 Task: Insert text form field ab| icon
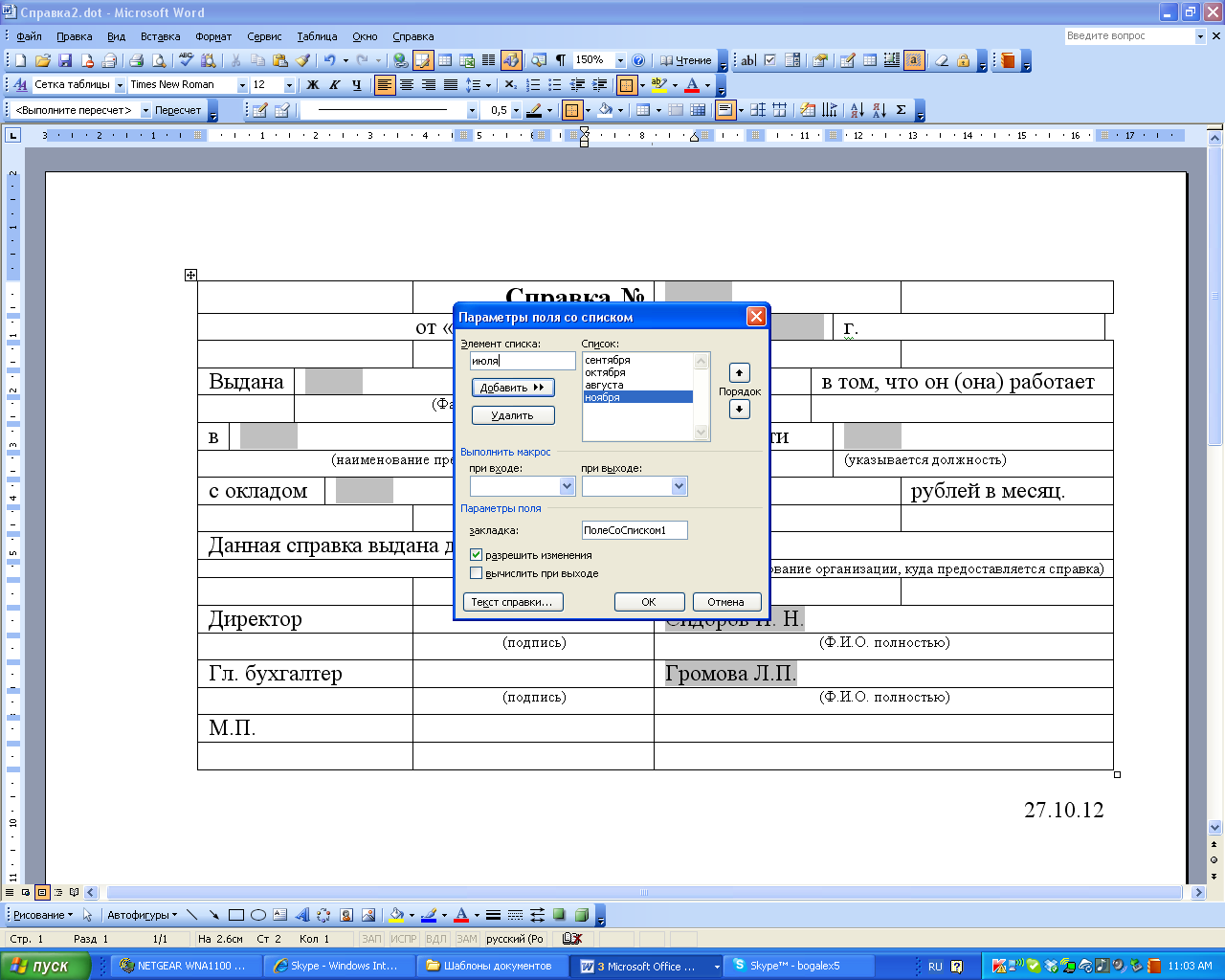(x=748, y=60)
